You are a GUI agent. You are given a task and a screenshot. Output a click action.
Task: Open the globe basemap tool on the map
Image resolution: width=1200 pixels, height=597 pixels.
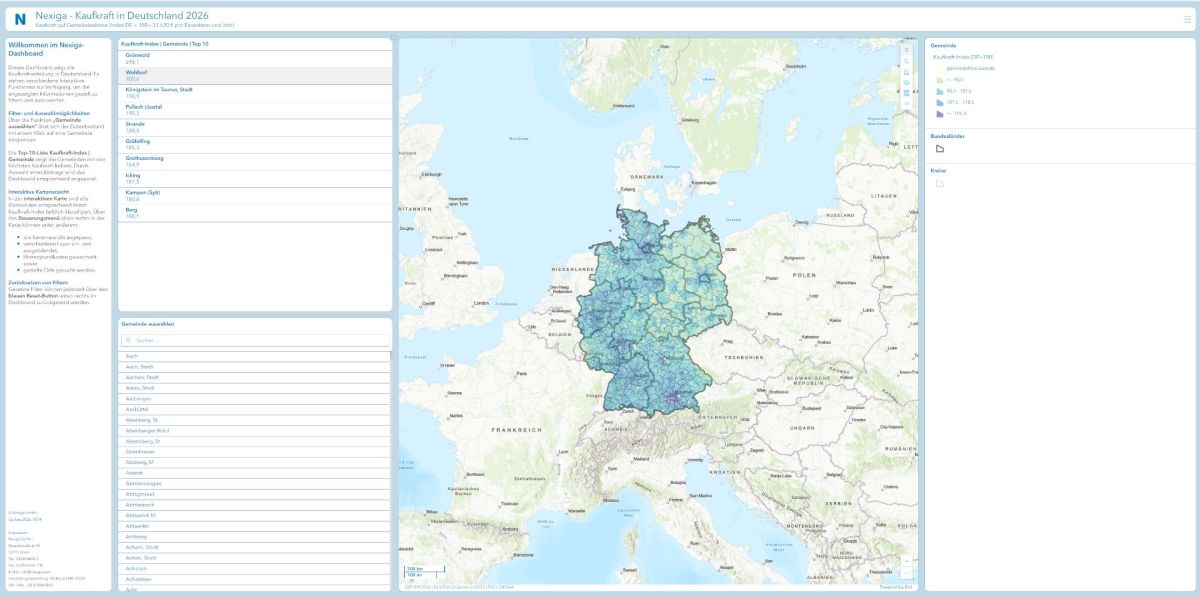tap(906, 83)
